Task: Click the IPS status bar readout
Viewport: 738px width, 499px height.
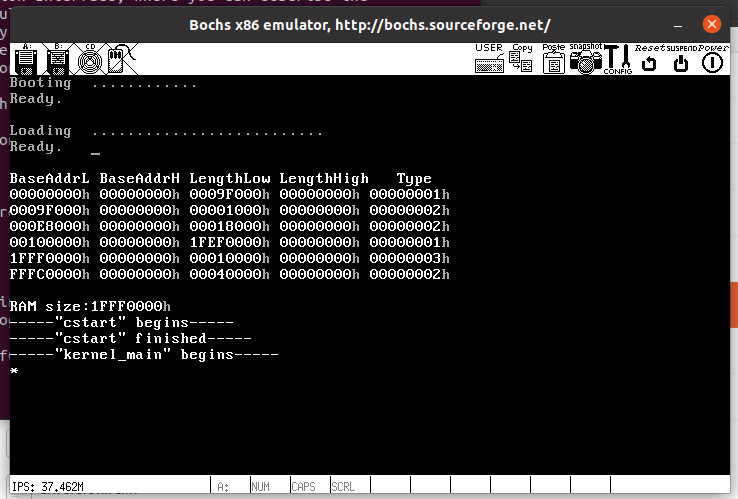Action: pyautogui.click(x=48, y=486)
